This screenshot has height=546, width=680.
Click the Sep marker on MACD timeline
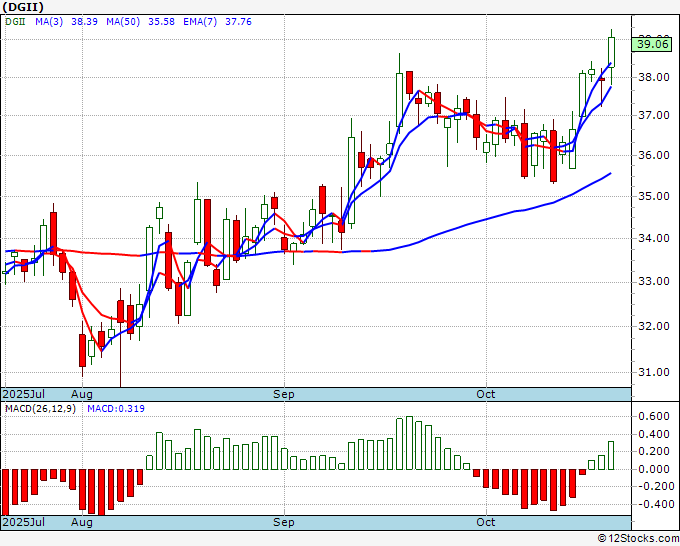coord(284,522)
